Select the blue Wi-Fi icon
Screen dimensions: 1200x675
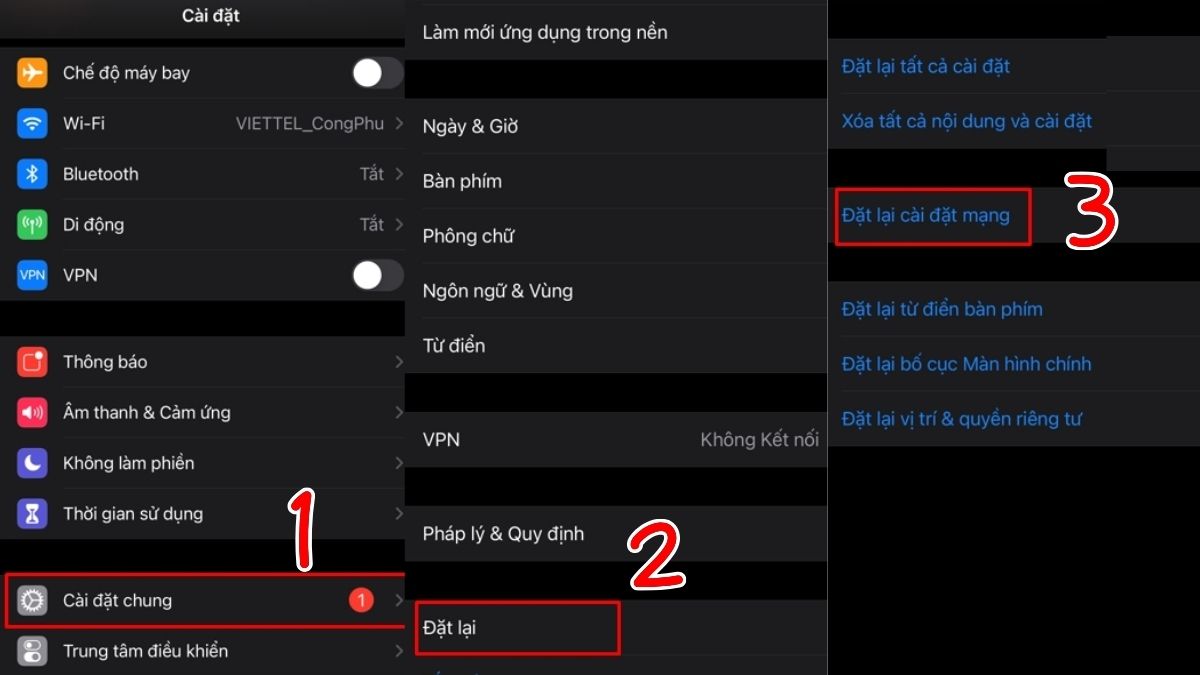click(33, 123)
